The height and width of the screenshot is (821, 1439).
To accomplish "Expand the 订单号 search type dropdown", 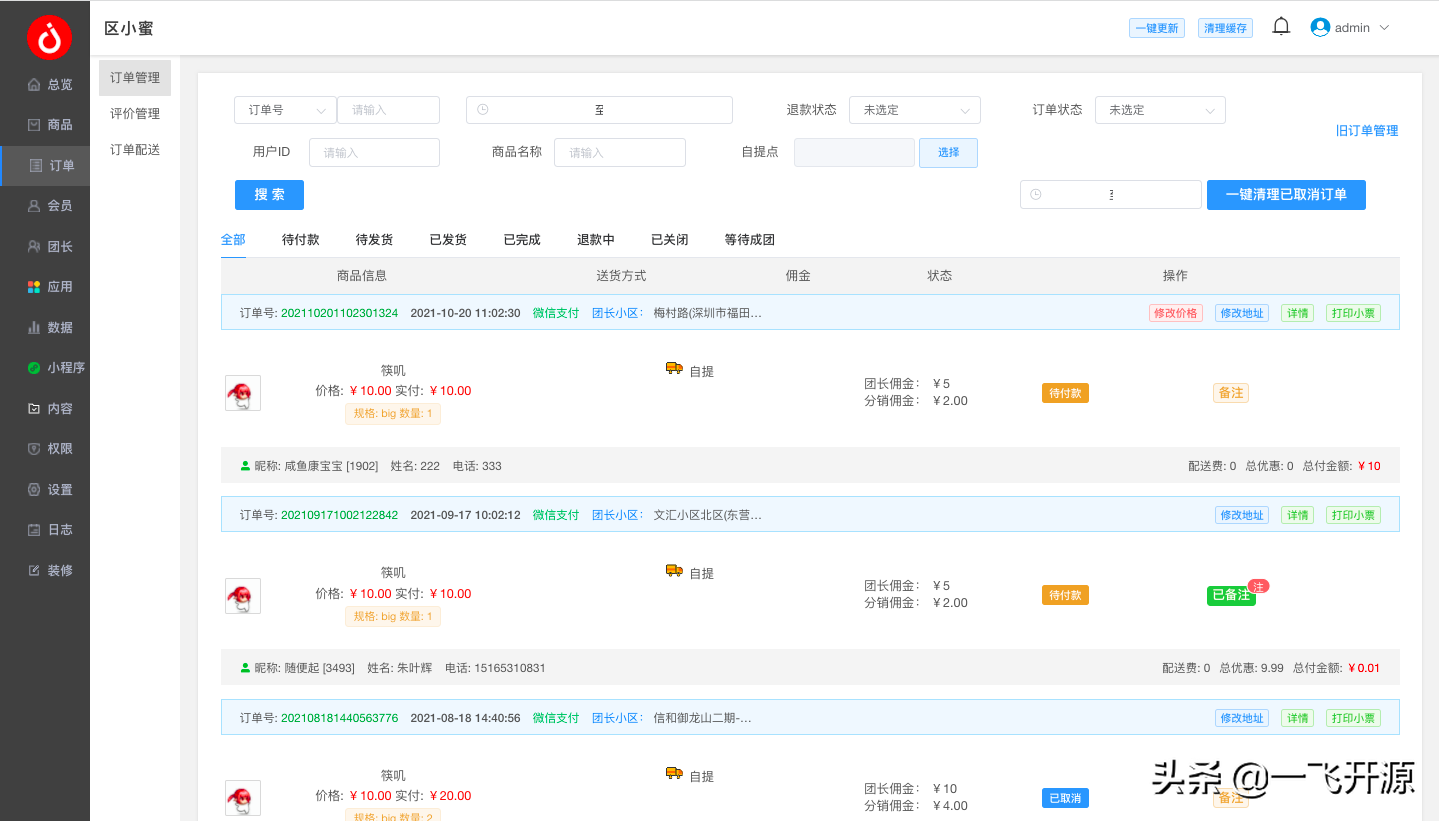I will 285,110.
